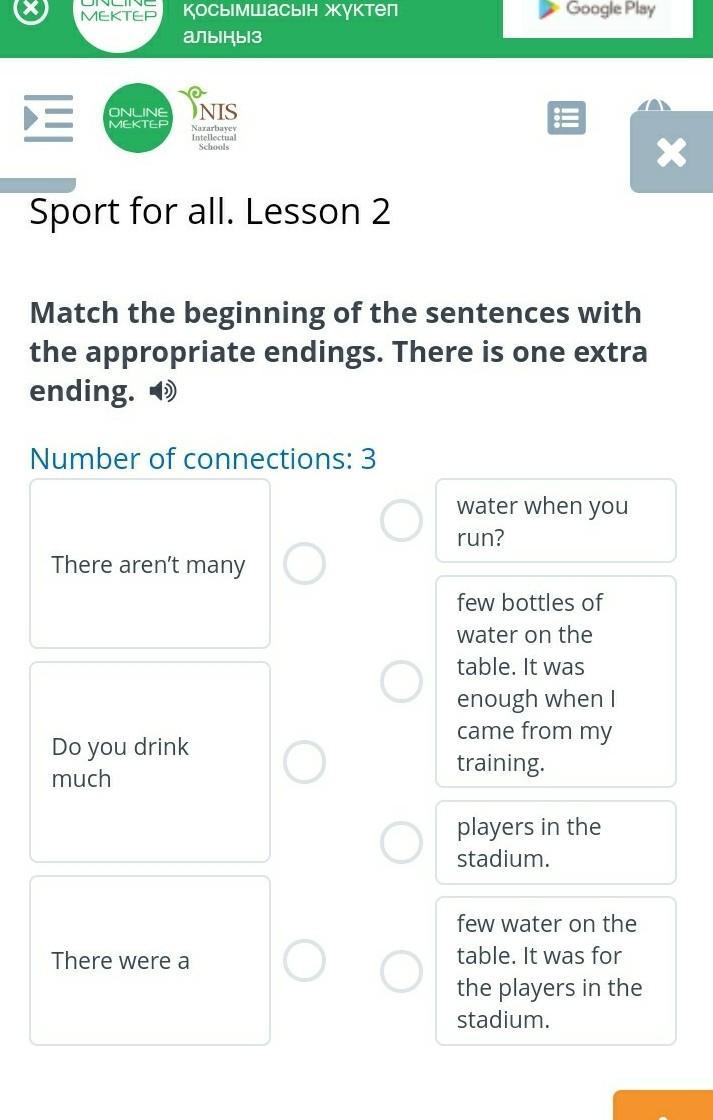Dismiss the green app banner with X icon
The image size is (713, 1120).
(x=30, y=10)
